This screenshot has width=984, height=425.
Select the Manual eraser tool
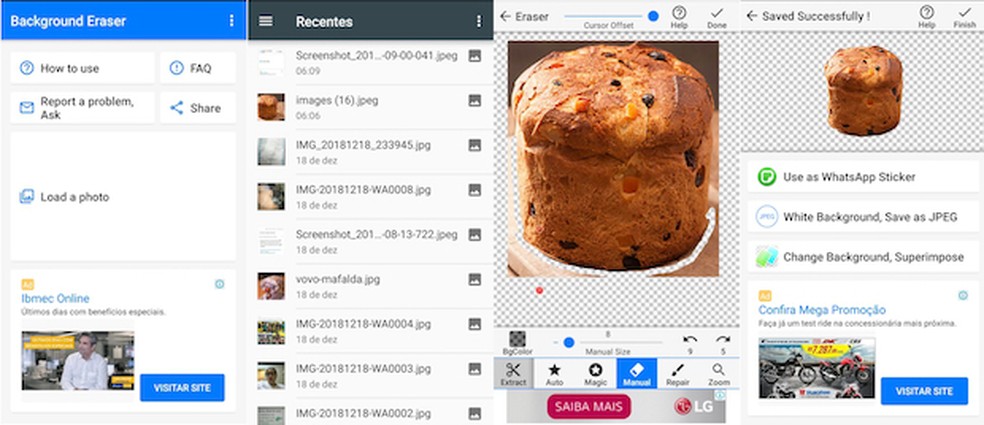coord(636,374)
